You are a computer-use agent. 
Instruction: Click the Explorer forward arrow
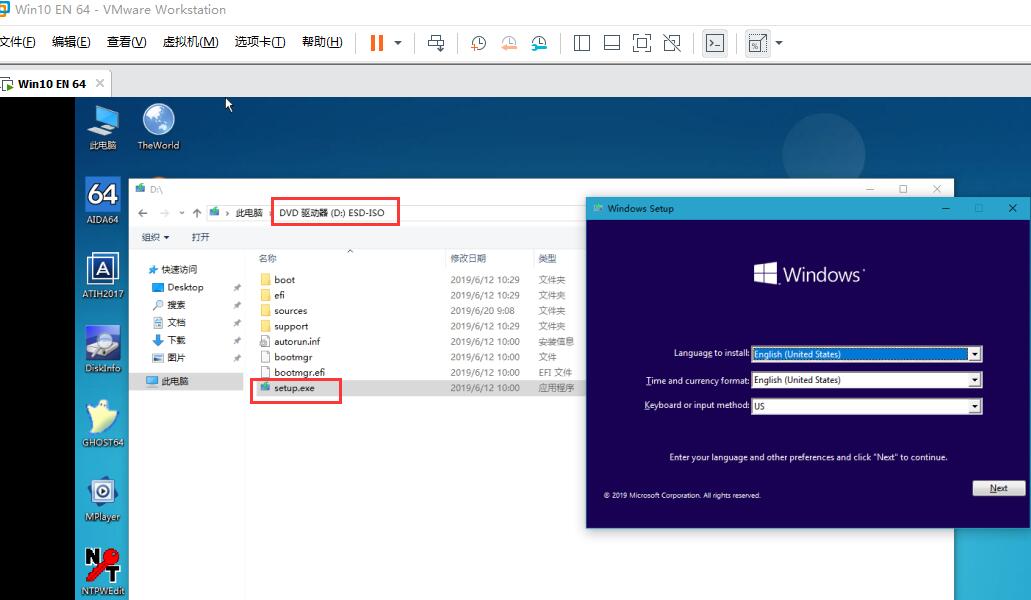pyautogui.click(x=164, y=213)
